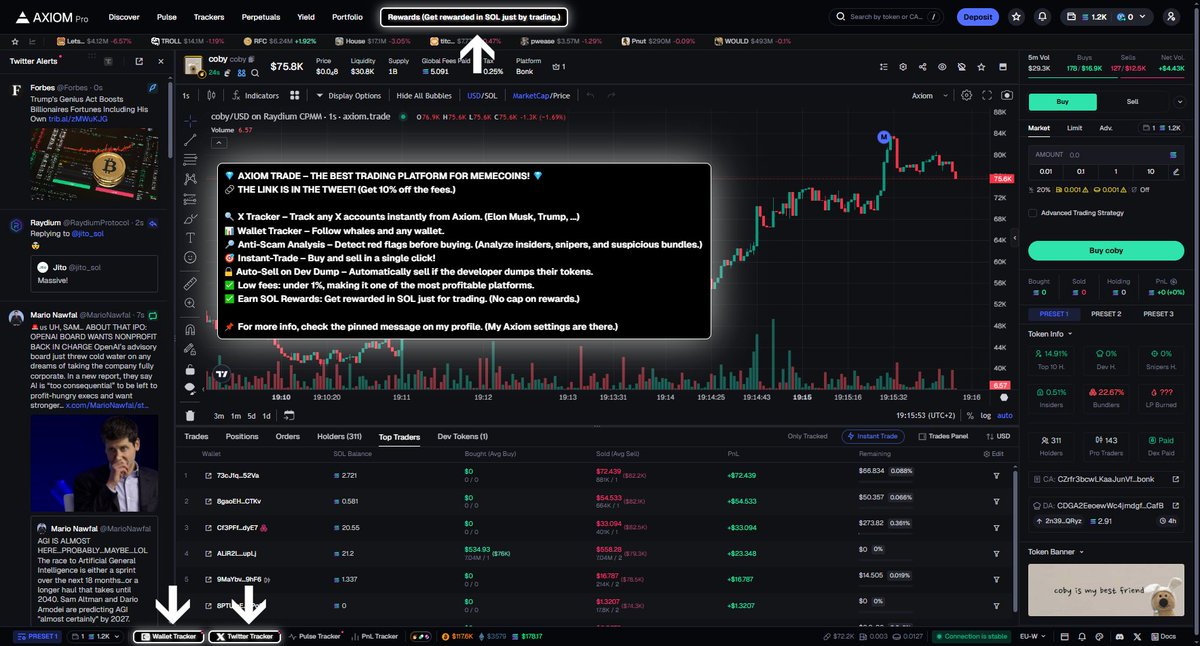Viewport: 1200px width, 646px height.
Task: Open the Perpetuals page
Action: point(261,17)
